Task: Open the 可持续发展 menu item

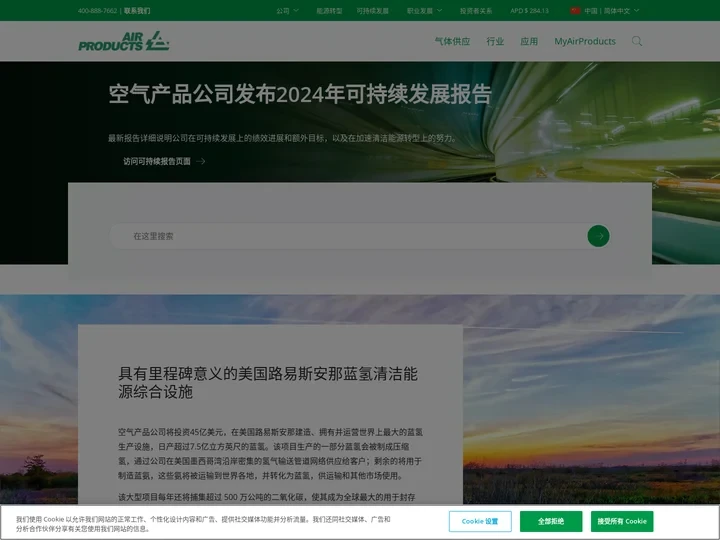Action: point(372,11)
